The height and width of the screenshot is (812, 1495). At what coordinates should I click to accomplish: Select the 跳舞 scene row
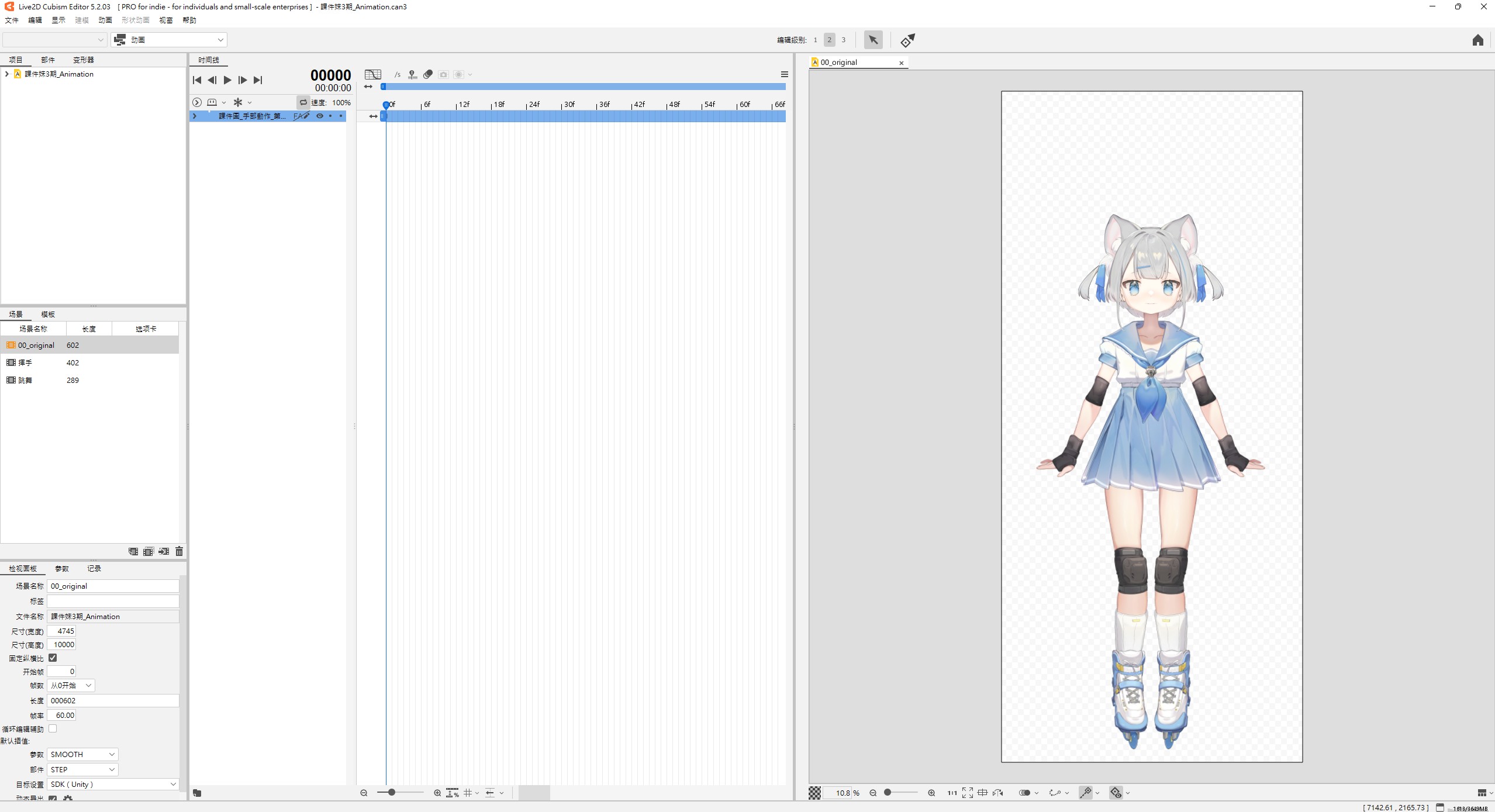(89, 381)
